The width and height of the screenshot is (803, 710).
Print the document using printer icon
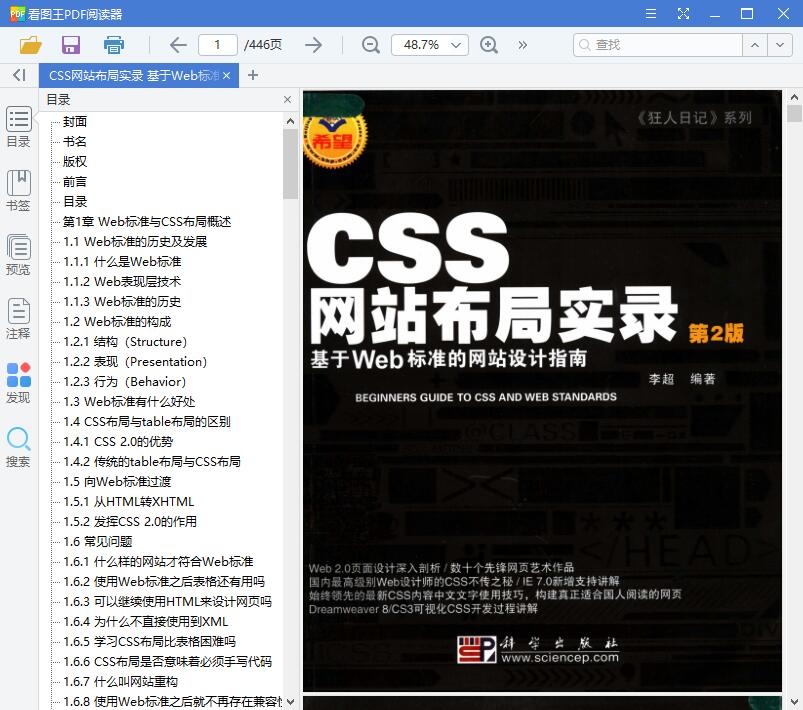click(x=114, y=45)
